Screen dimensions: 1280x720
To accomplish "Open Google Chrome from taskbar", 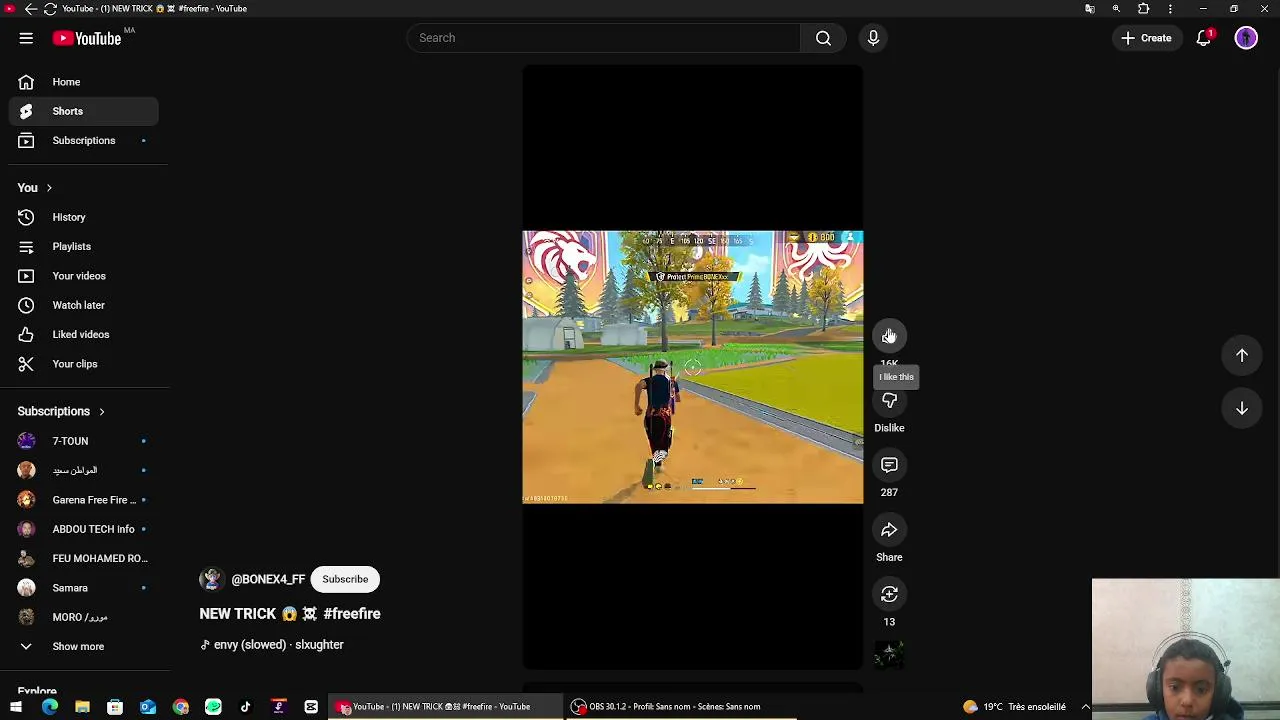I will pyautogui.click(x=180, y=707).
